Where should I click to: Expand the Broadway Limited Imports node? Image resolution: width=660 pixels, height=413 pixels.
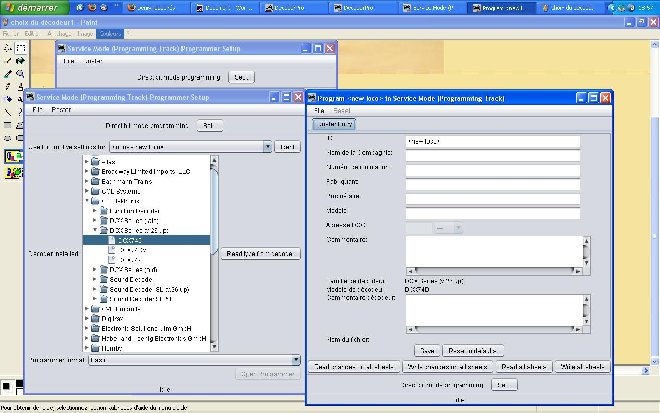(87, 171)
